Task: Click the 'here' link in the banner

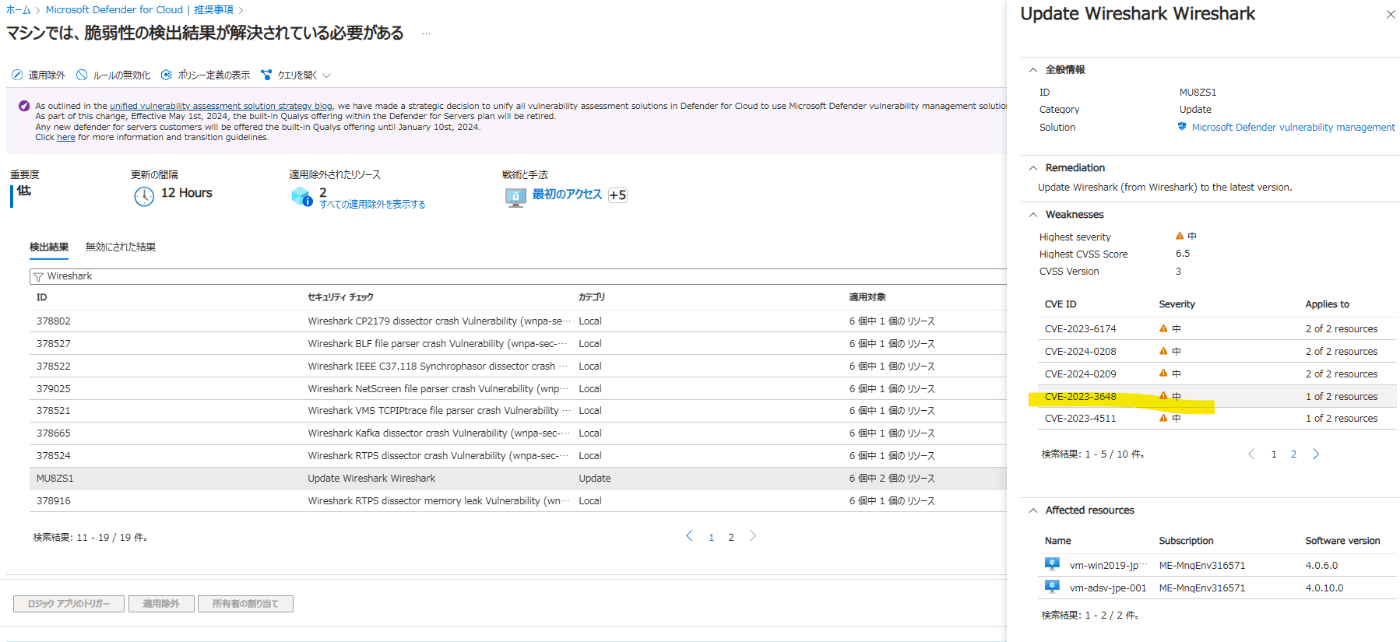Action: point(66,137)
